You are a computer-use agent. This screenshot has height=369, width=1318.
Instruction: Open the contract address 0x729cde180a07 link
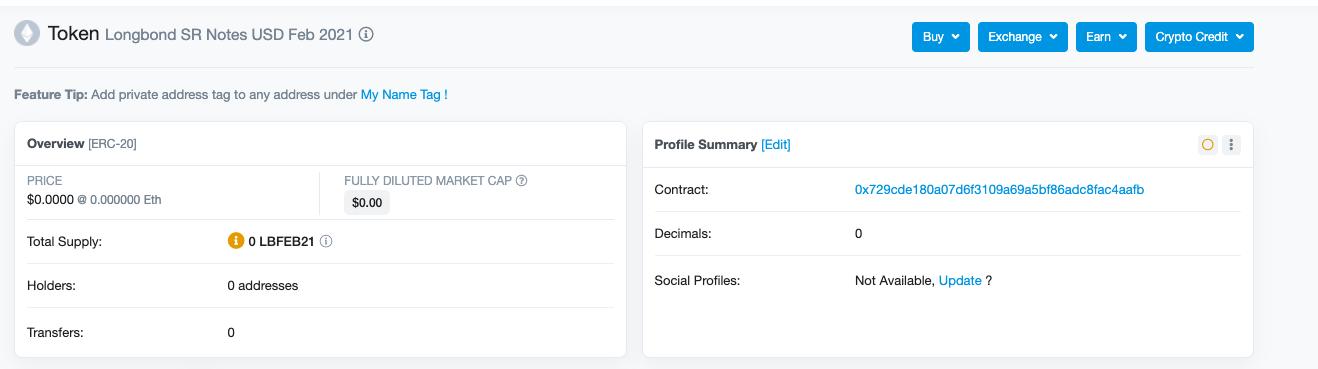point(999,190)
